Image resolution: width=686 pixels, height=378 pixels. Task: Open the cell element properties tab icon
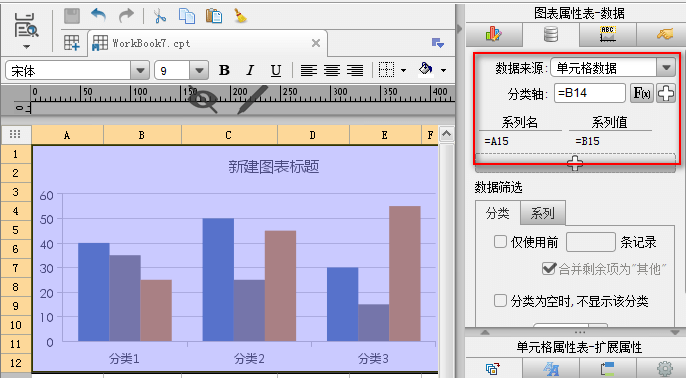(x=494, y=368)
